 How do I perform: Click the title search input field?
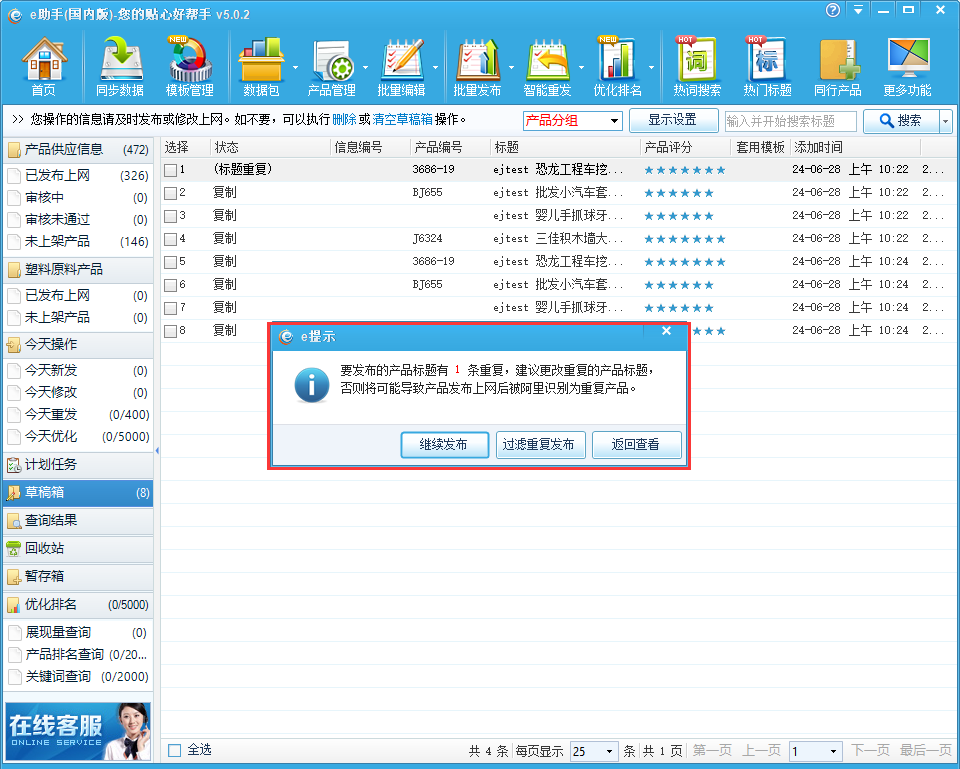point(790,121)
